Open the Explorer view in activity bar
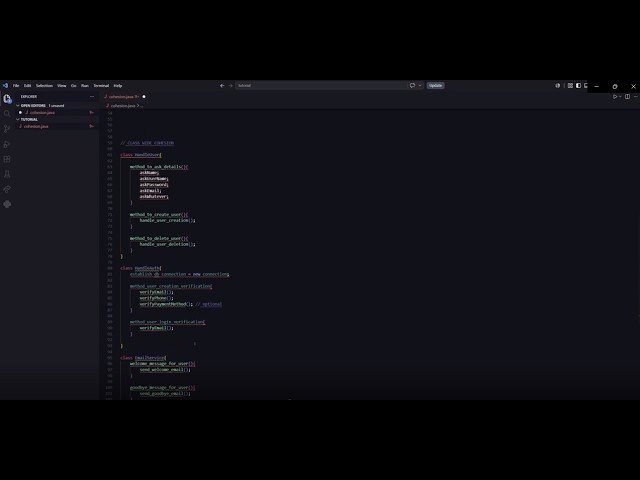 click(x=7, y=99)
